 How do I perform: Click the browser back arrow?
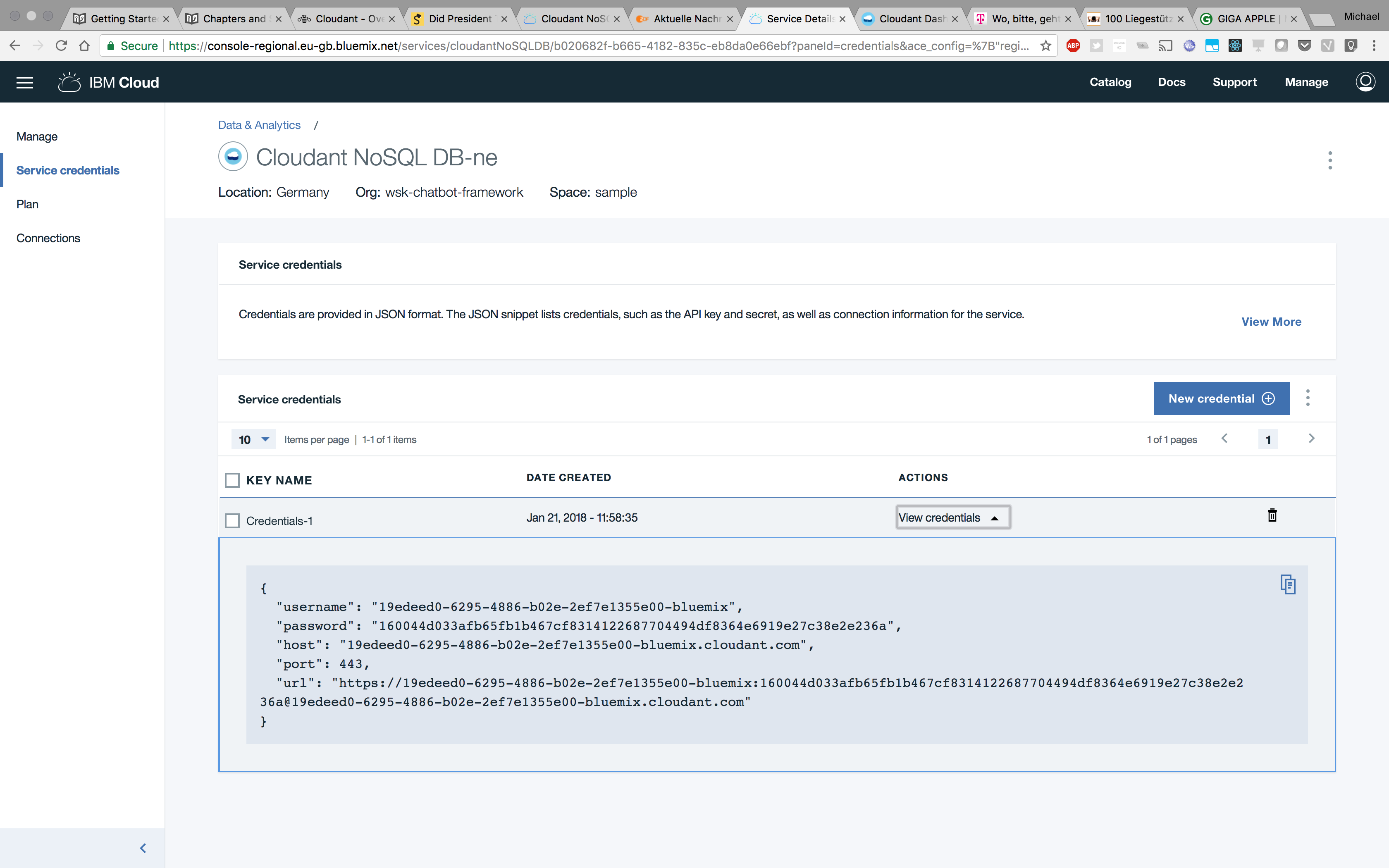pyautogui.click(x=15, y=45)
